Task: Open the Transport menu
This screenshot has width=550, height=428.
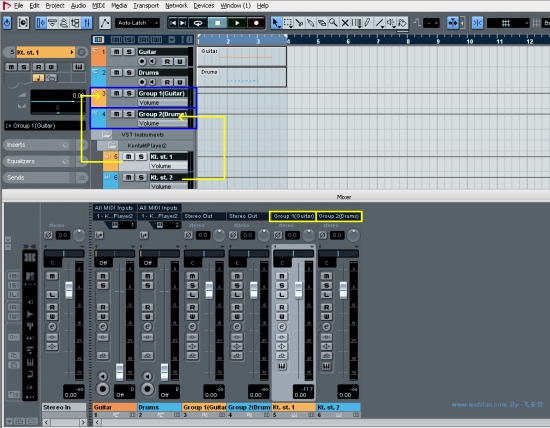Action: click(146, 6)
